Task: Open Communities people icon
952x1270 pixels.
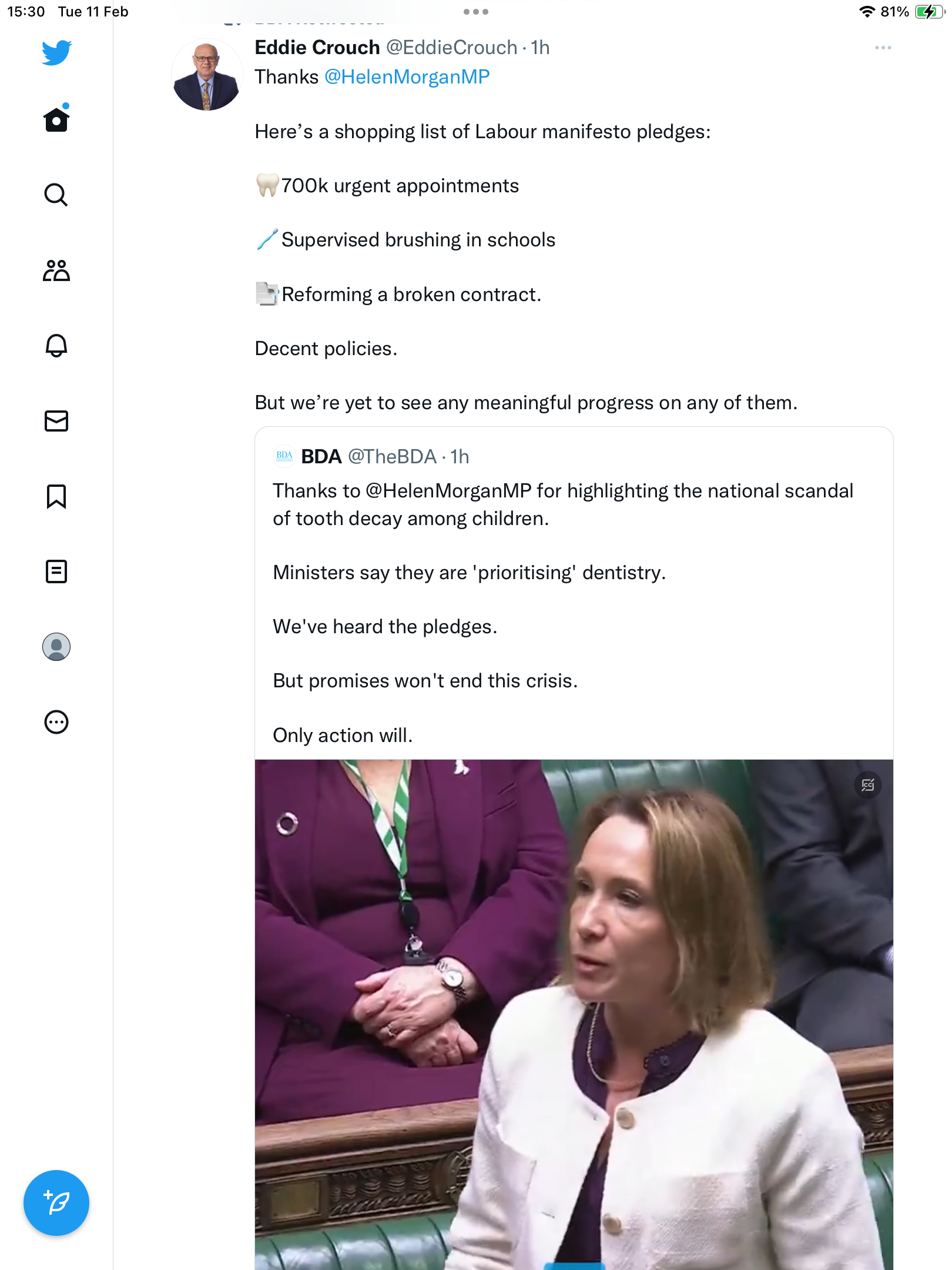Action: click(56, 270)
